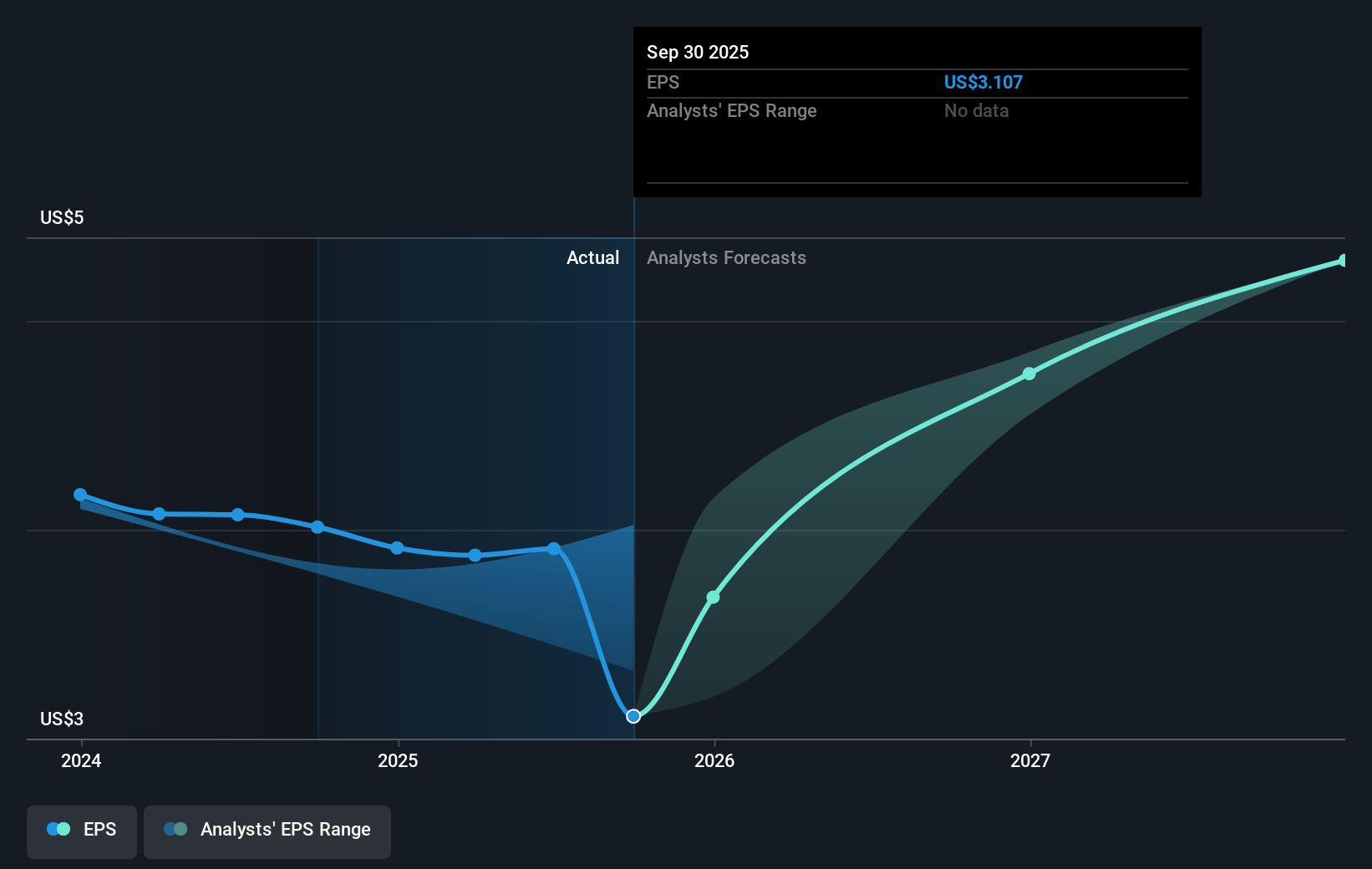This screenshot has width=1372, height=869.
Task: Click the US$3 y-axis label
Action: coord(62,719)
